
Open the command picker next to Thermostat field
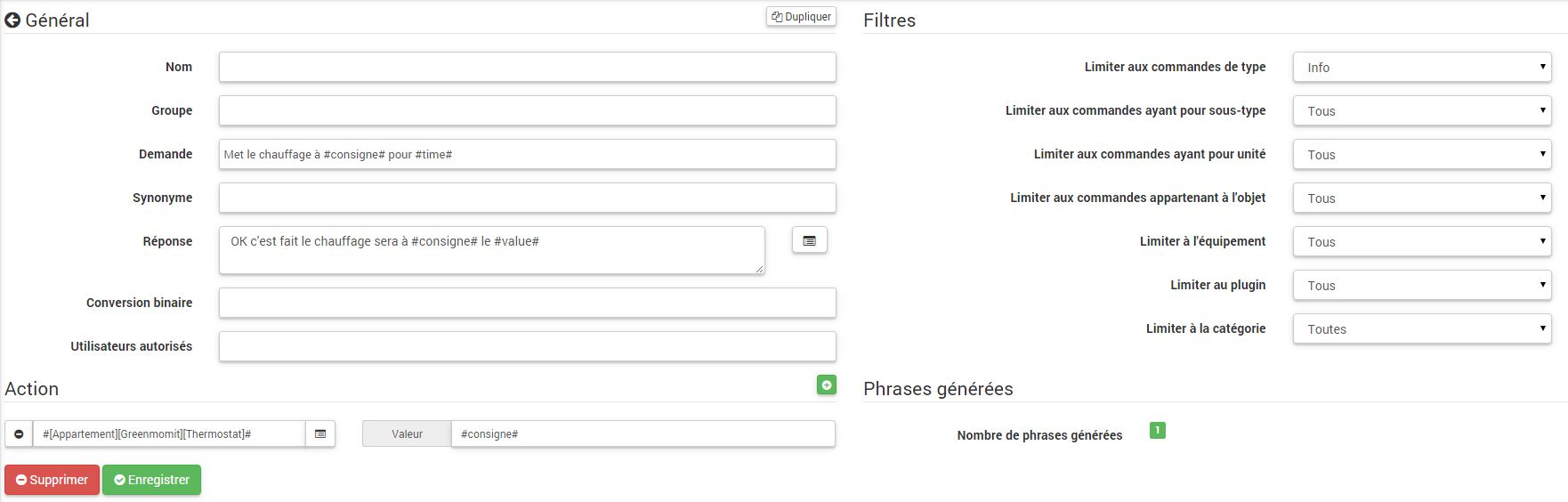coord(320,434)
